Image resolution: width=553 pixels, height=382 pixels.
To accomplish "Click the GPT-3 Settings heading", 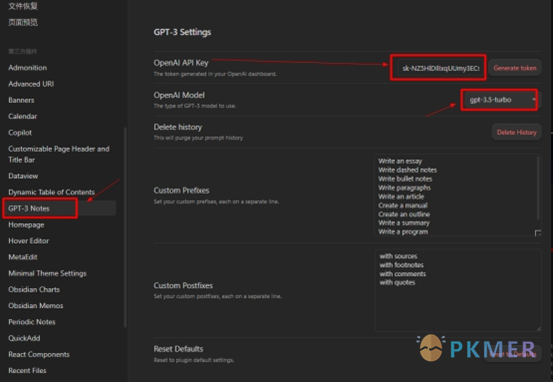I will tap(182, 32).
